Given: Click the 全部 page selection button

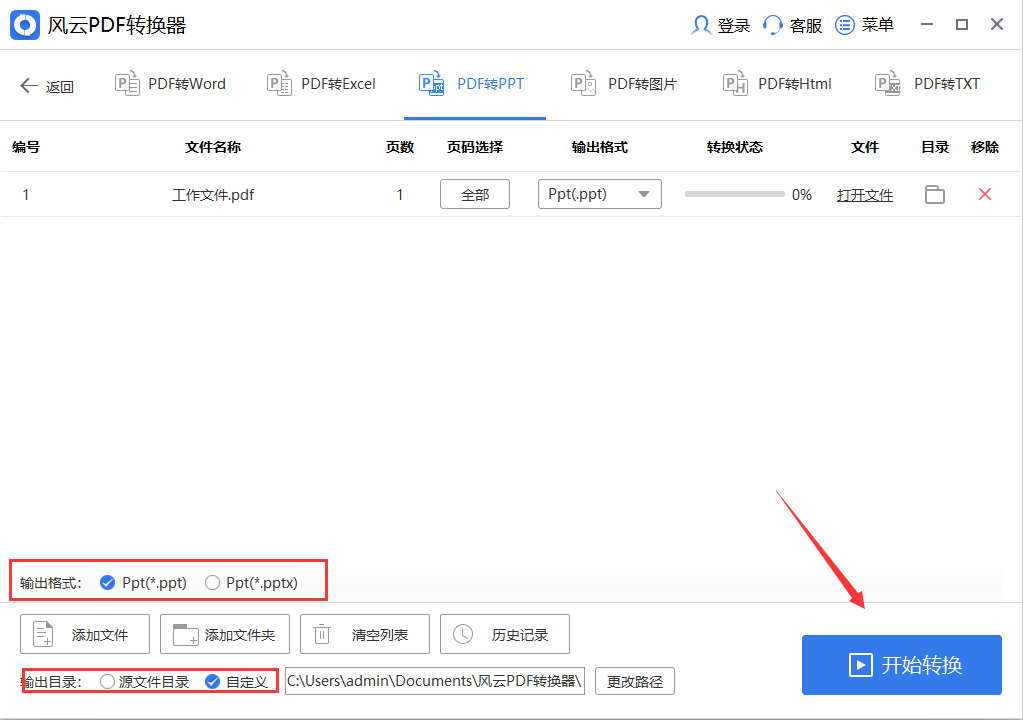Looking at the screenshot, I should pos(475,194).
